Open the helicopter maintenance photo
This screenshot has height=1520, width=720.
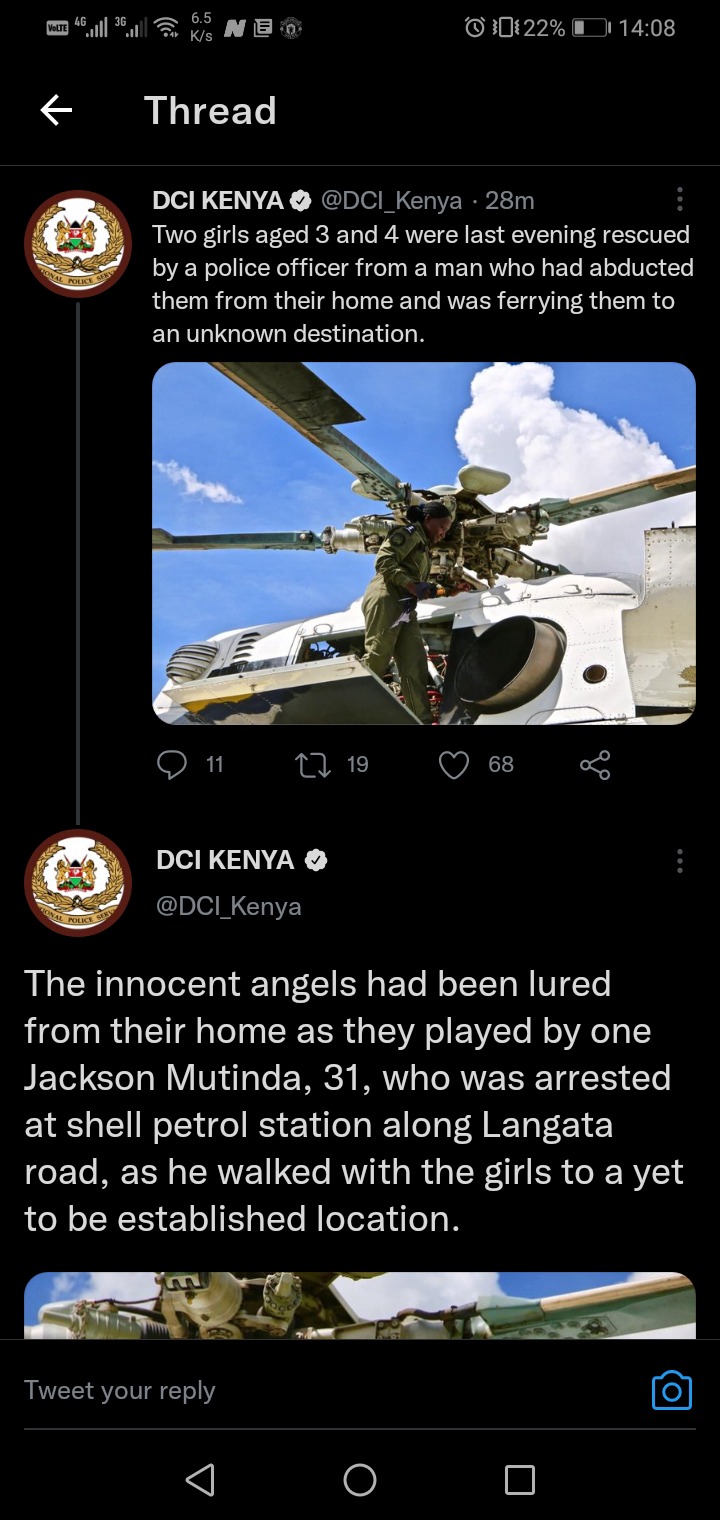click(424, 543)
